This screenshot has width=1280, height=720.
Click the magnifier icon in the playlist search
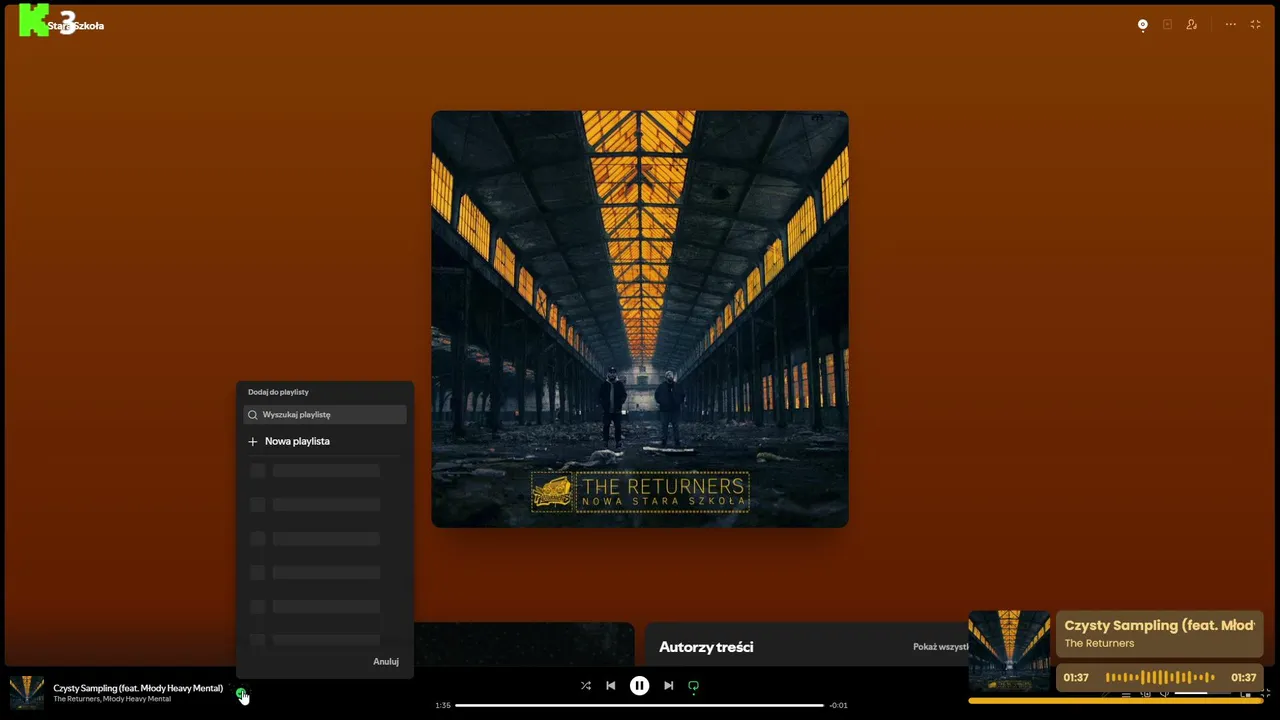[x=253, y=414]
